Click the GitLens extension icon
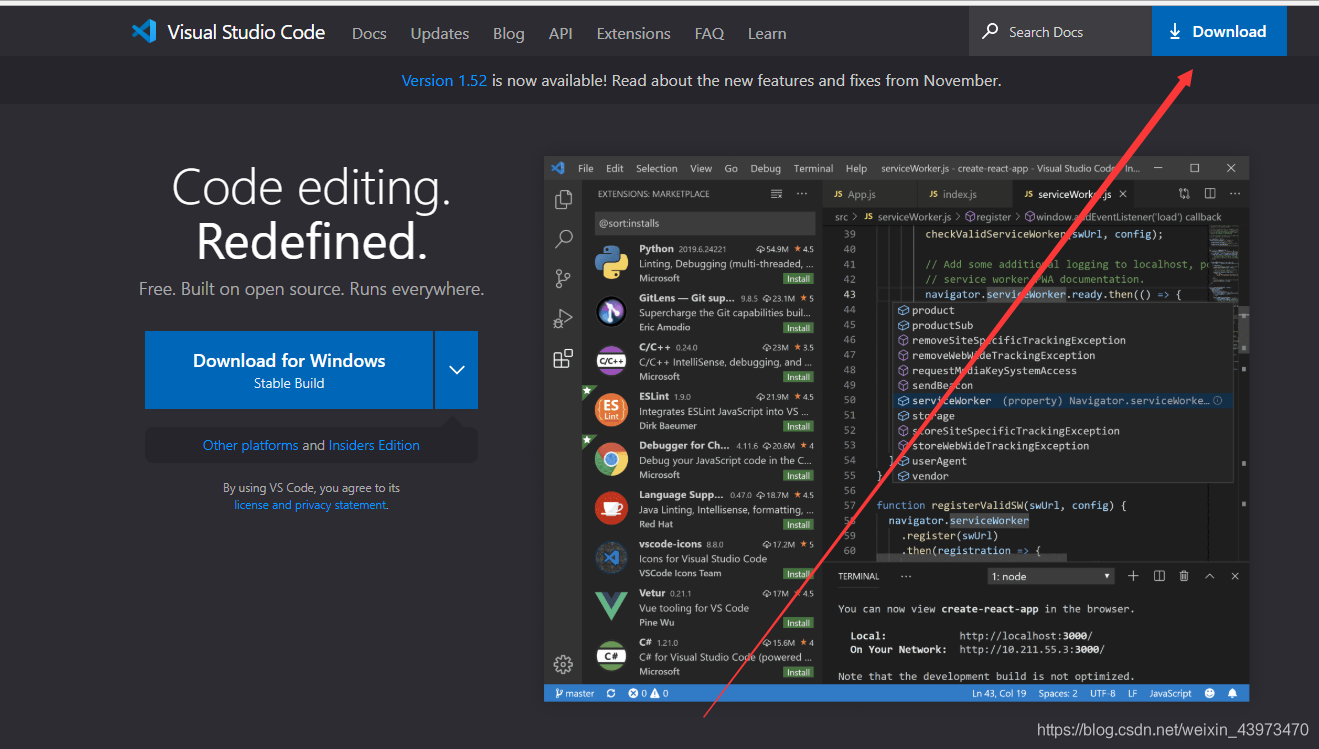Image resolution: width=1319 pixels, height=749 pixels. click(x=611, y=312)
